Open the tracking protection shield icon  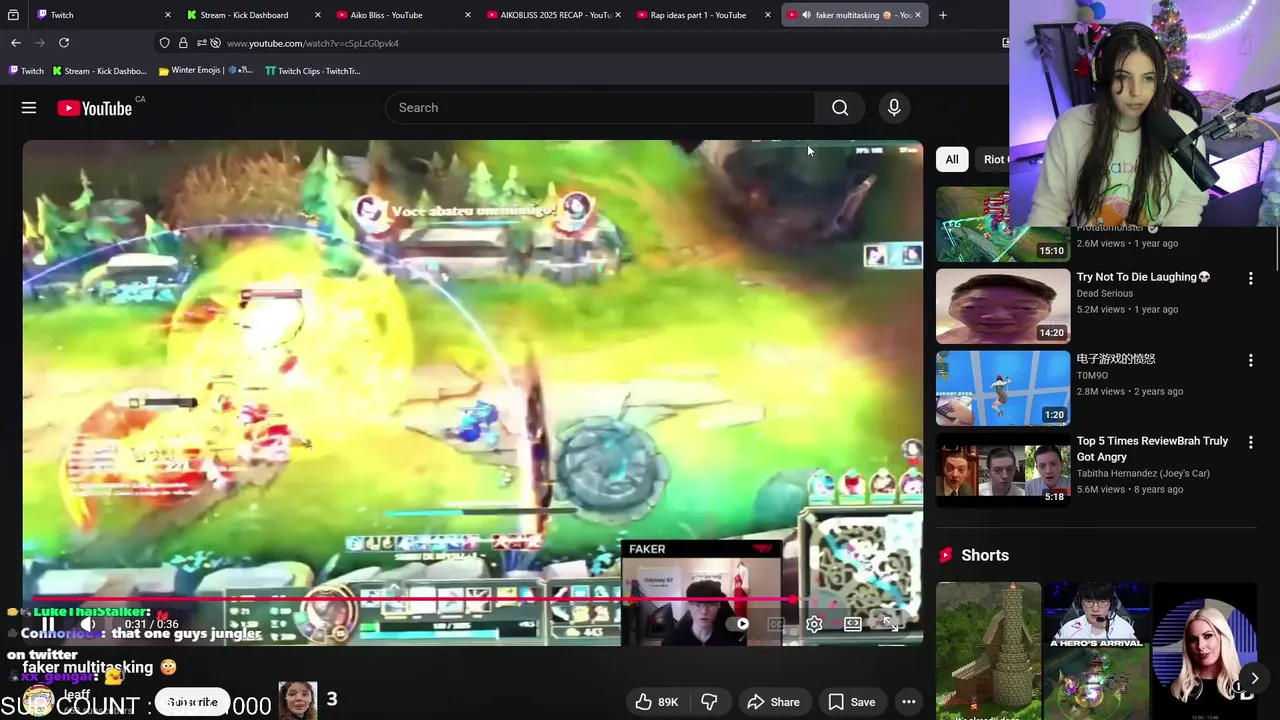[165, 43]
